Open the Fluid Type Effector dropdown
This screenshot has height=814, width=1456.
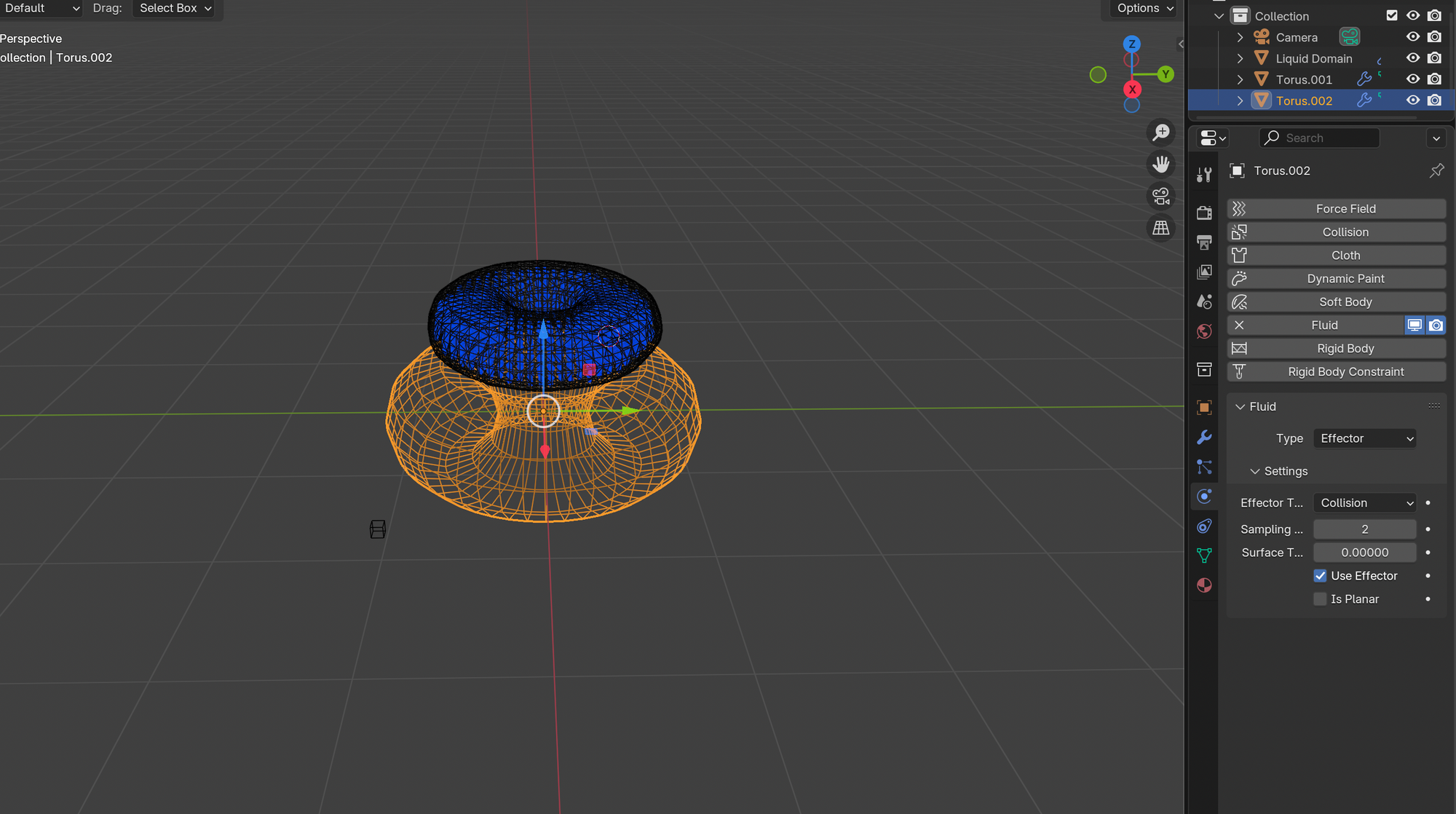(x=1365, y=438)
